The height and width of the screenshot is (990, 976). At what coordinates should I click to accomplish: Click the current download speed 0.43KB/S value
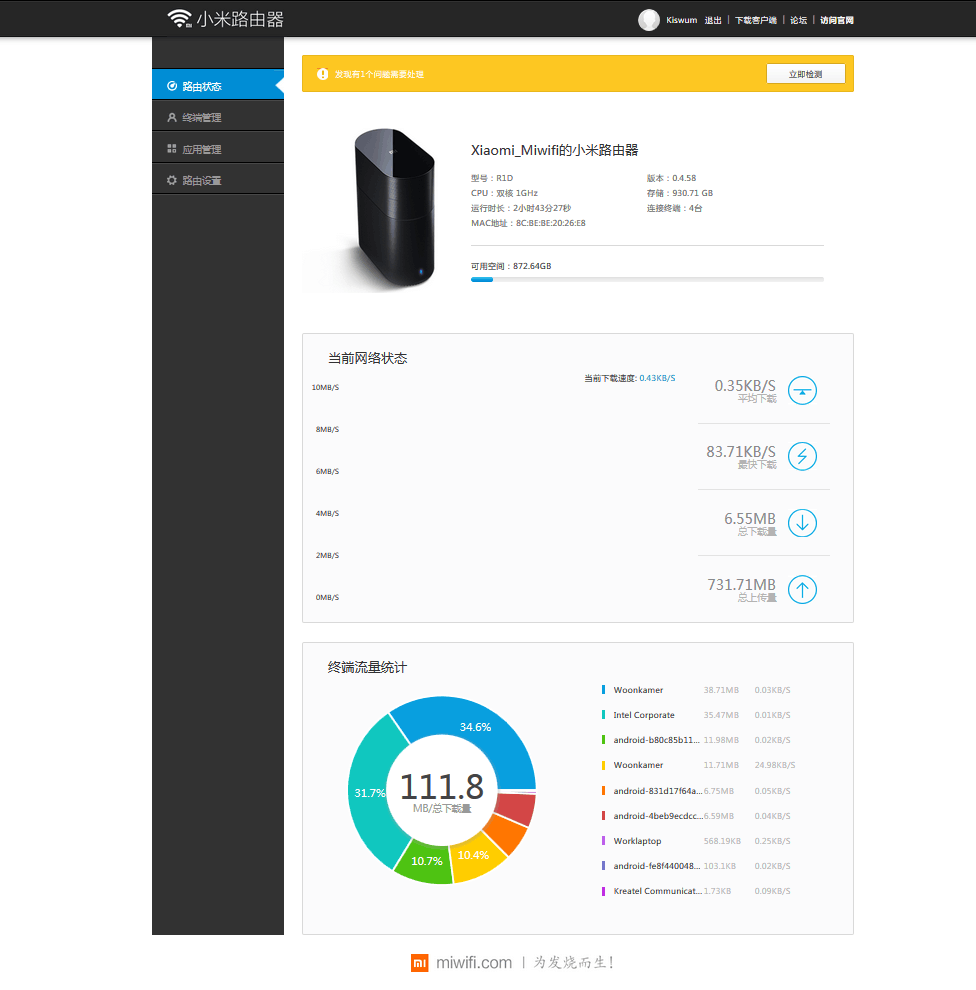point(657,378)
